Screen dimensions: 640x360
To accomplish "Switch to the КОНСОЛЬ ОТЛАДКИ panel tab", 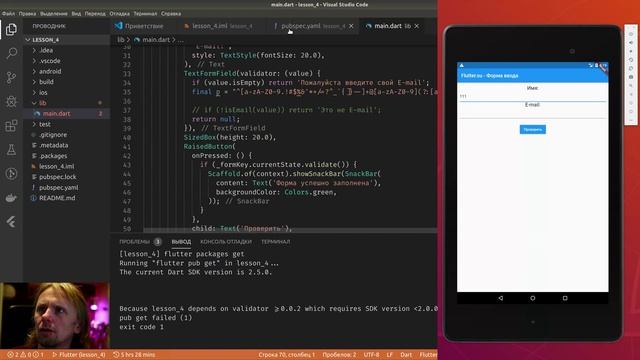I will (x=226, y=242).
